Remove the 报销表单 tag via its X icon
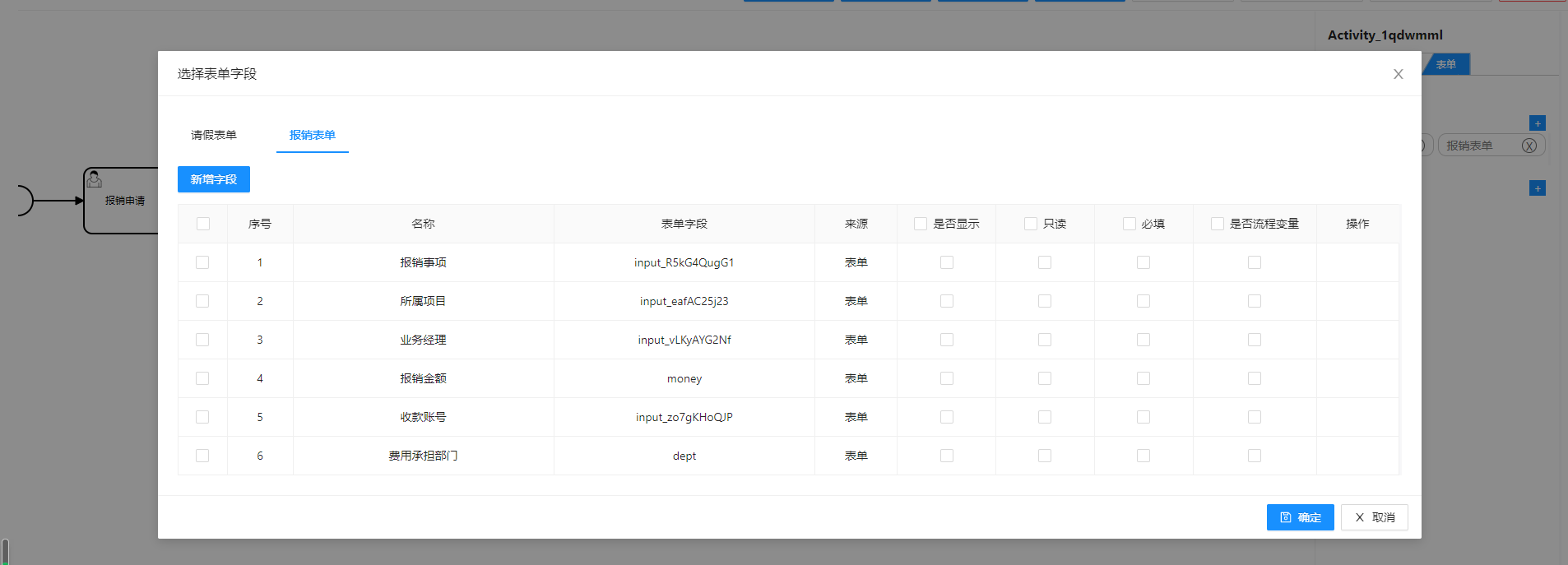Image resolution: width=1568 pixels, height=565 pixels. click(1529, 146)
